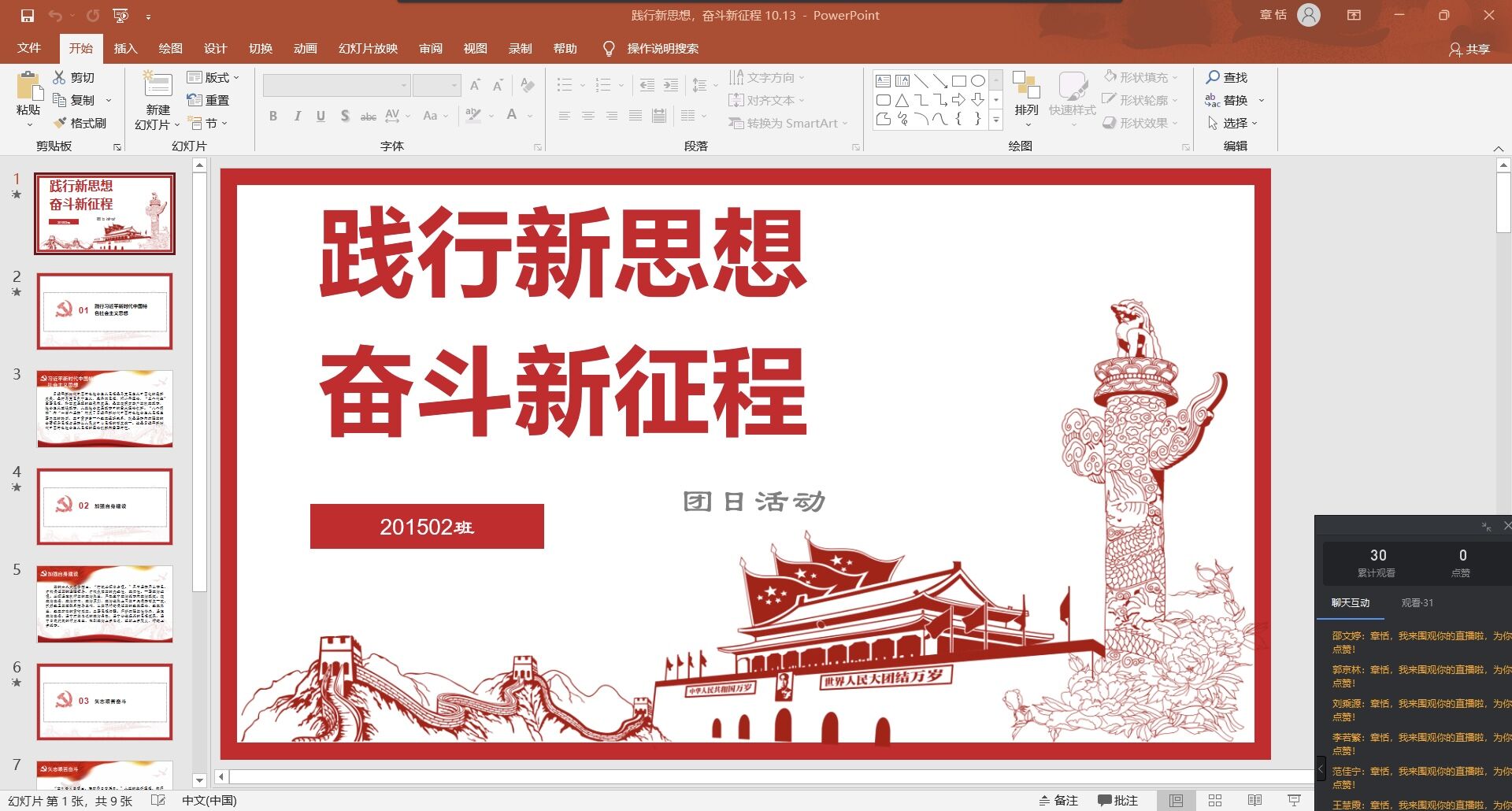The image size is (1512, 811).
Task: Click the Comments (批注) button in status bar
Action: point(1117,800)
